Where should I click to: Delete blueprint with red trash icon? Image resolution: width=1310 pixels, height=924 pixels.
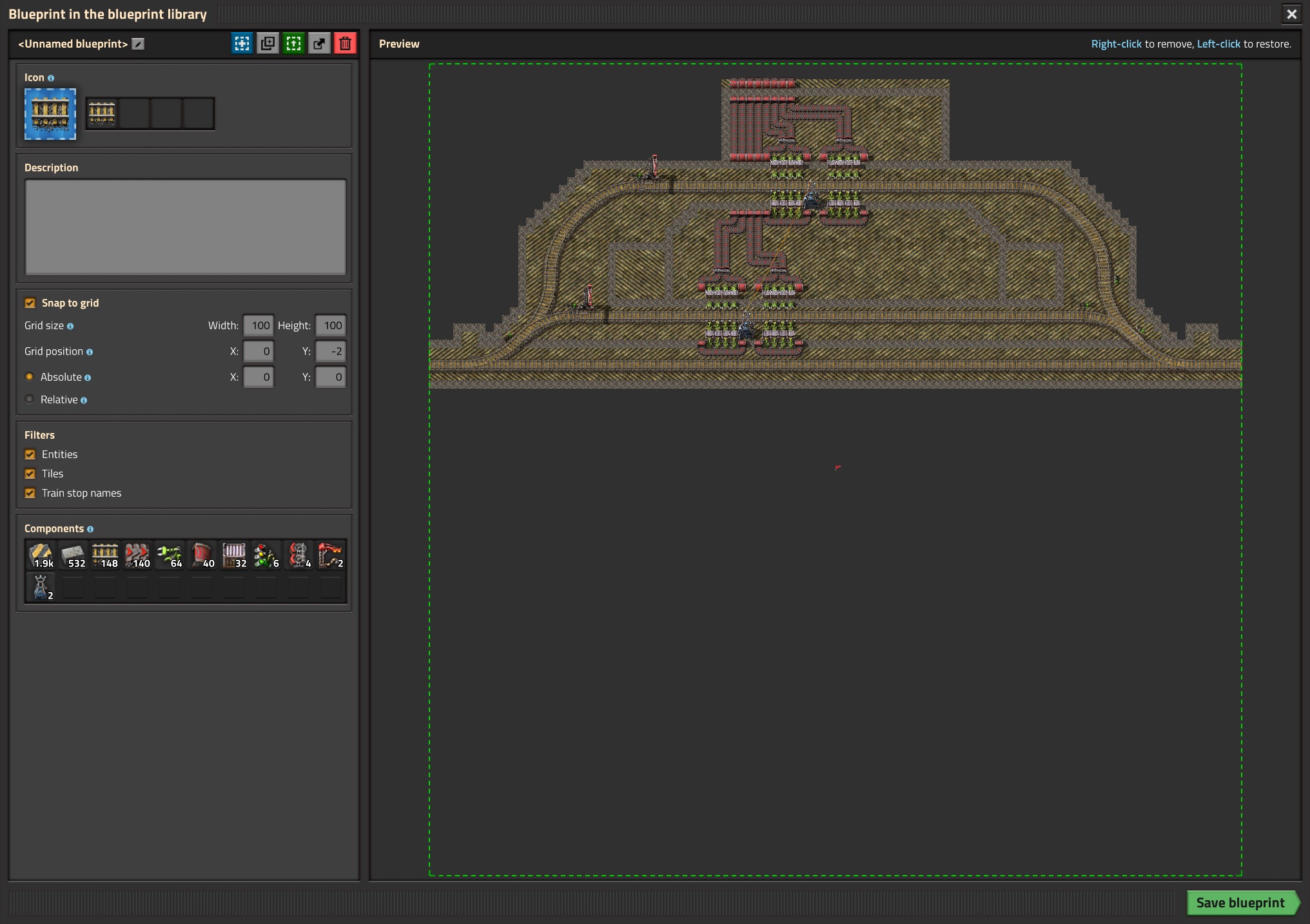pos(345,44)
